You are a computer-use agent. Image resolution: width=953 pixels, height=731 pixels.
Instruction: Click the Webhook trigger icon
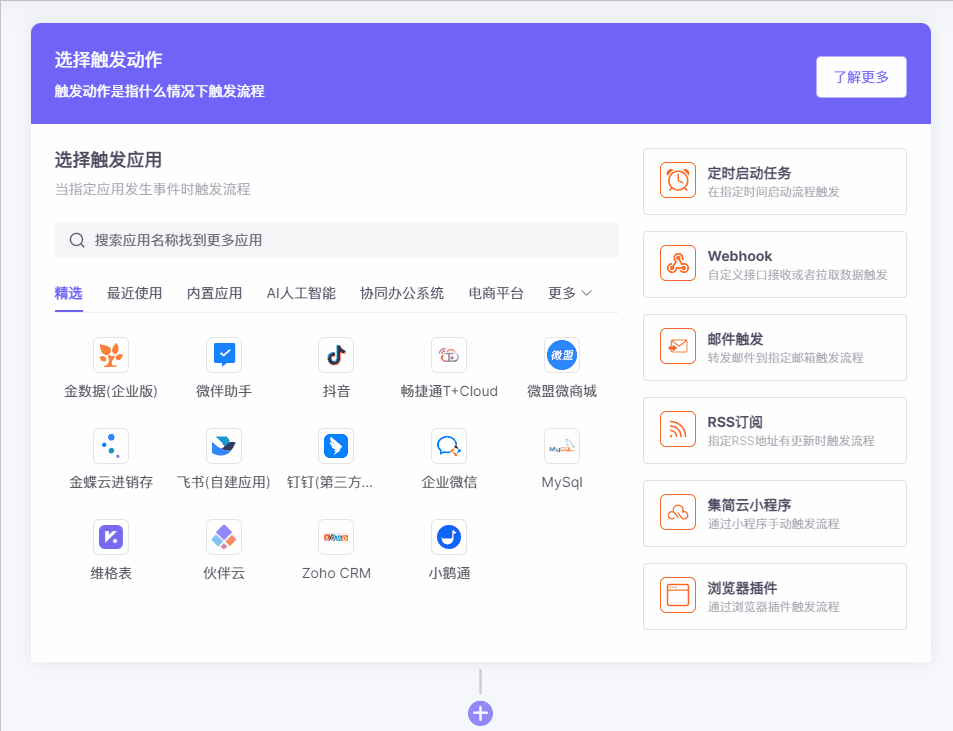[678, 263]
